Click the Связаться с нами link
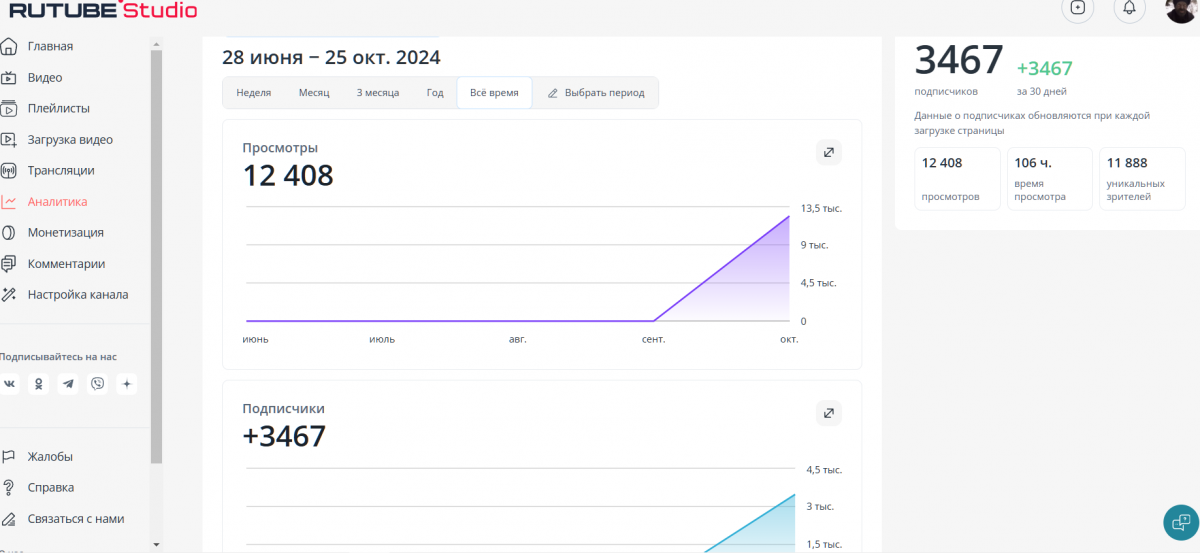Screen dimensions: 1200x553 pyautogui.click(x=76, y=519)
